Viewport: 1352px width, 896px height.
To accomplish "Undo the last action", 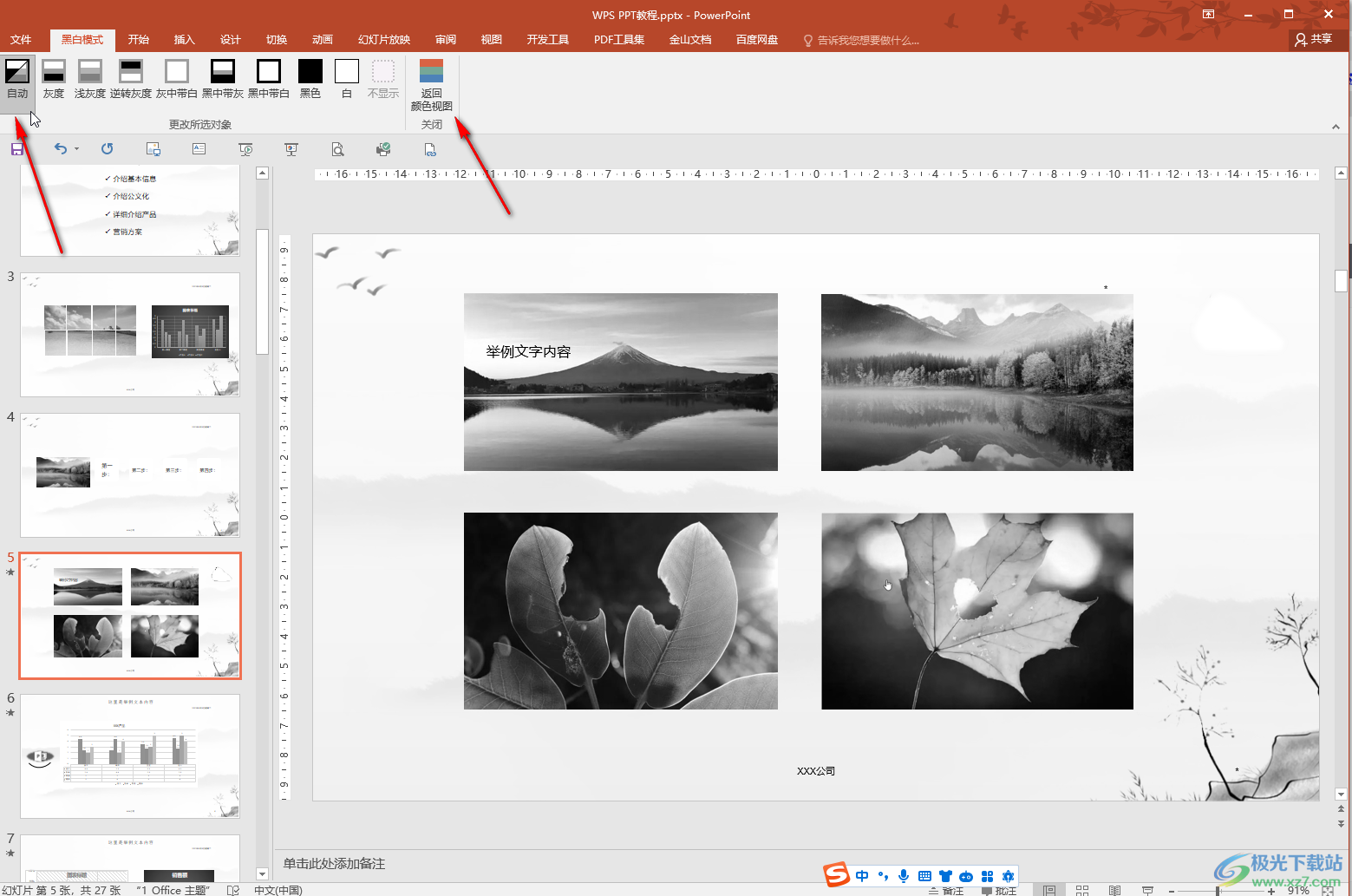I will click(60, 149).
